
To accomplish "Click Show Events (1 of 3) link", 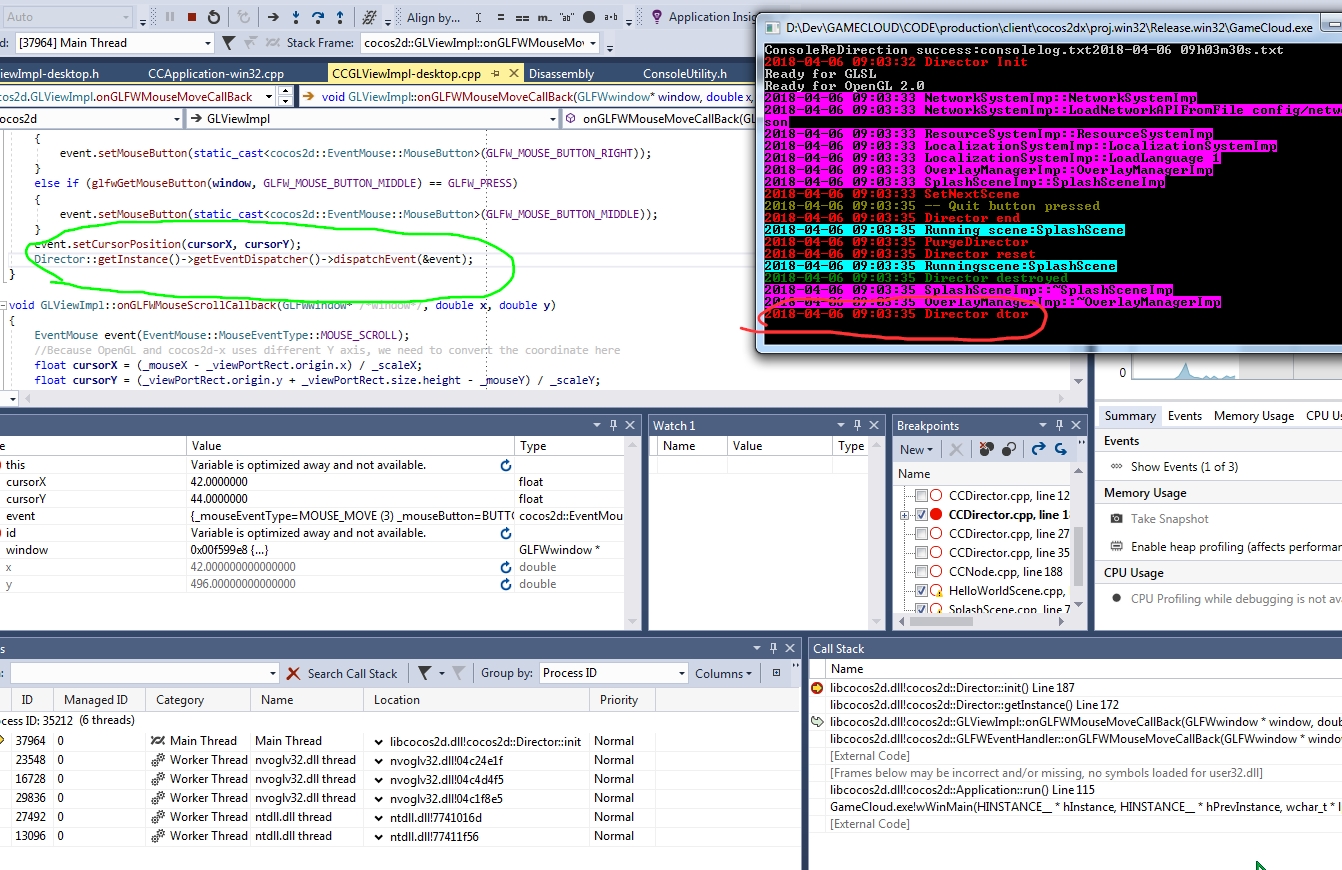I will click(1183, 467).
